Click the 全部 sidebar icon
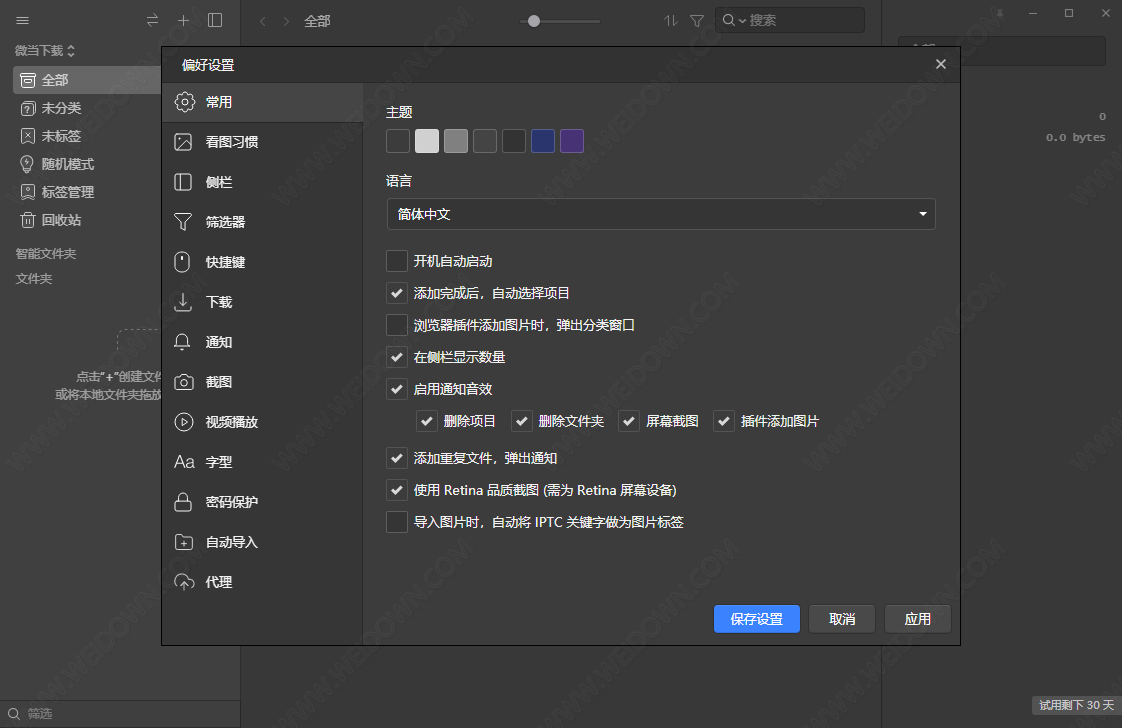The height and width of the screenshot is (728, 1122). [x=27, y=80]
